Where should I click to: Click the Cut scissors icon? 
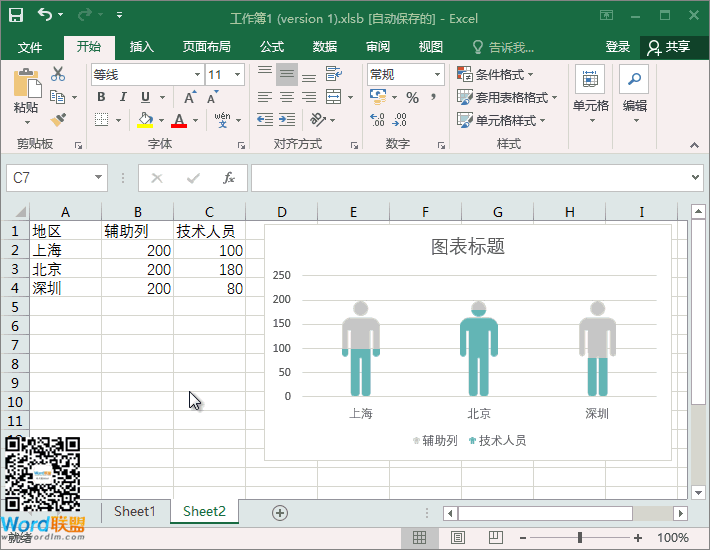click(x=58, y=74)
